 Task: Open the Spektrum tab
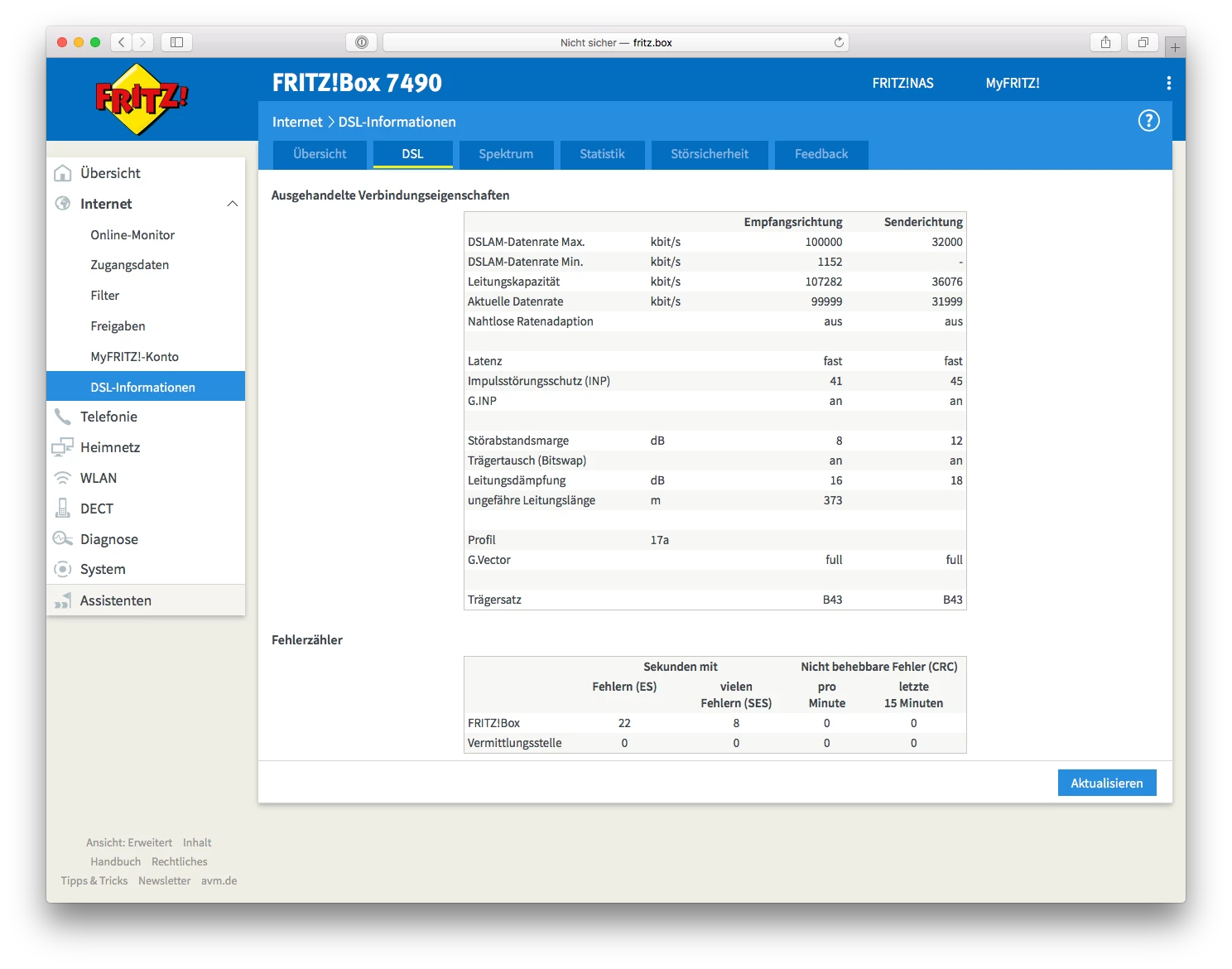click(506, 154)
